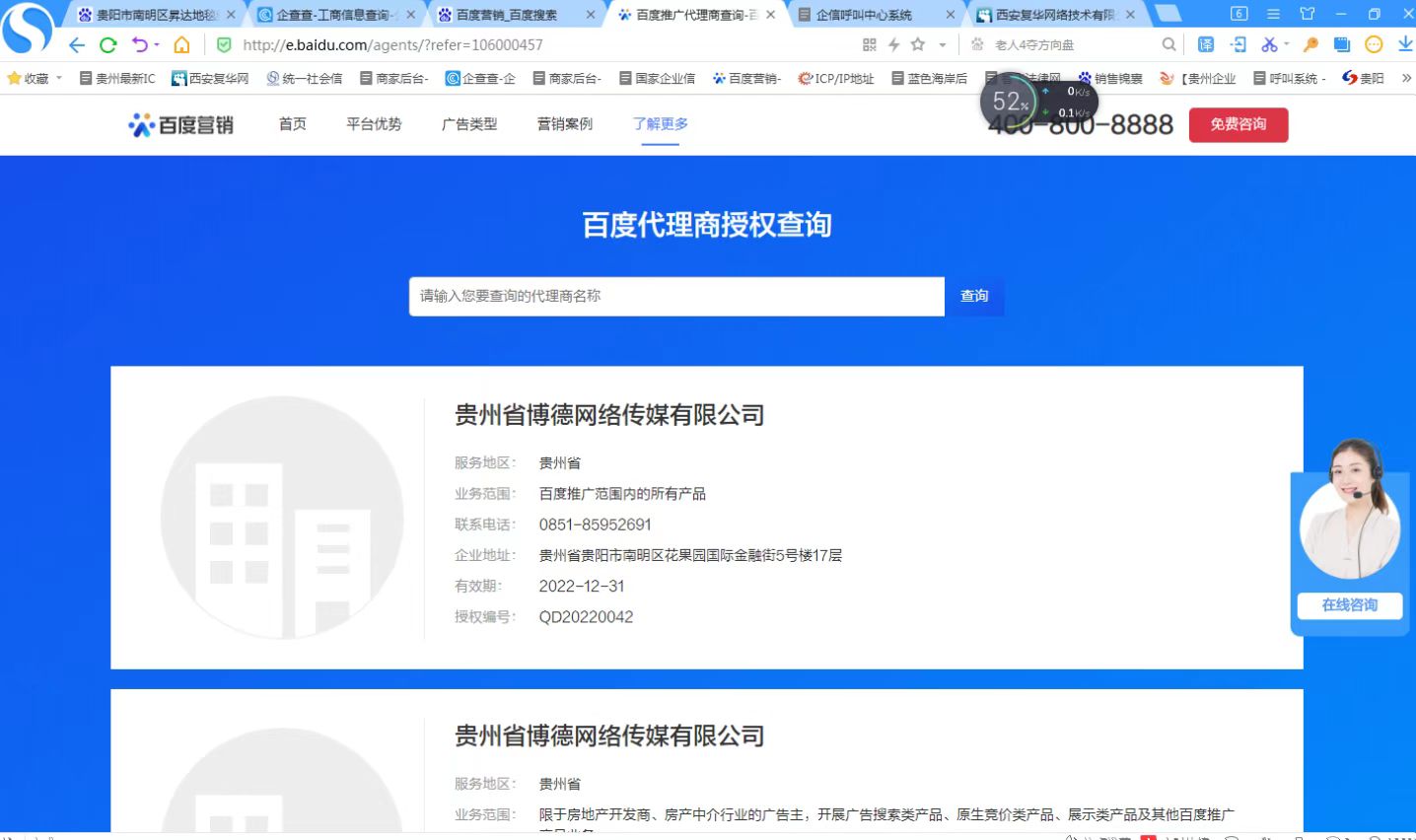The image size is (1416, 840).
Task: Open the 百度营销- bookmark
Action: 747,78
